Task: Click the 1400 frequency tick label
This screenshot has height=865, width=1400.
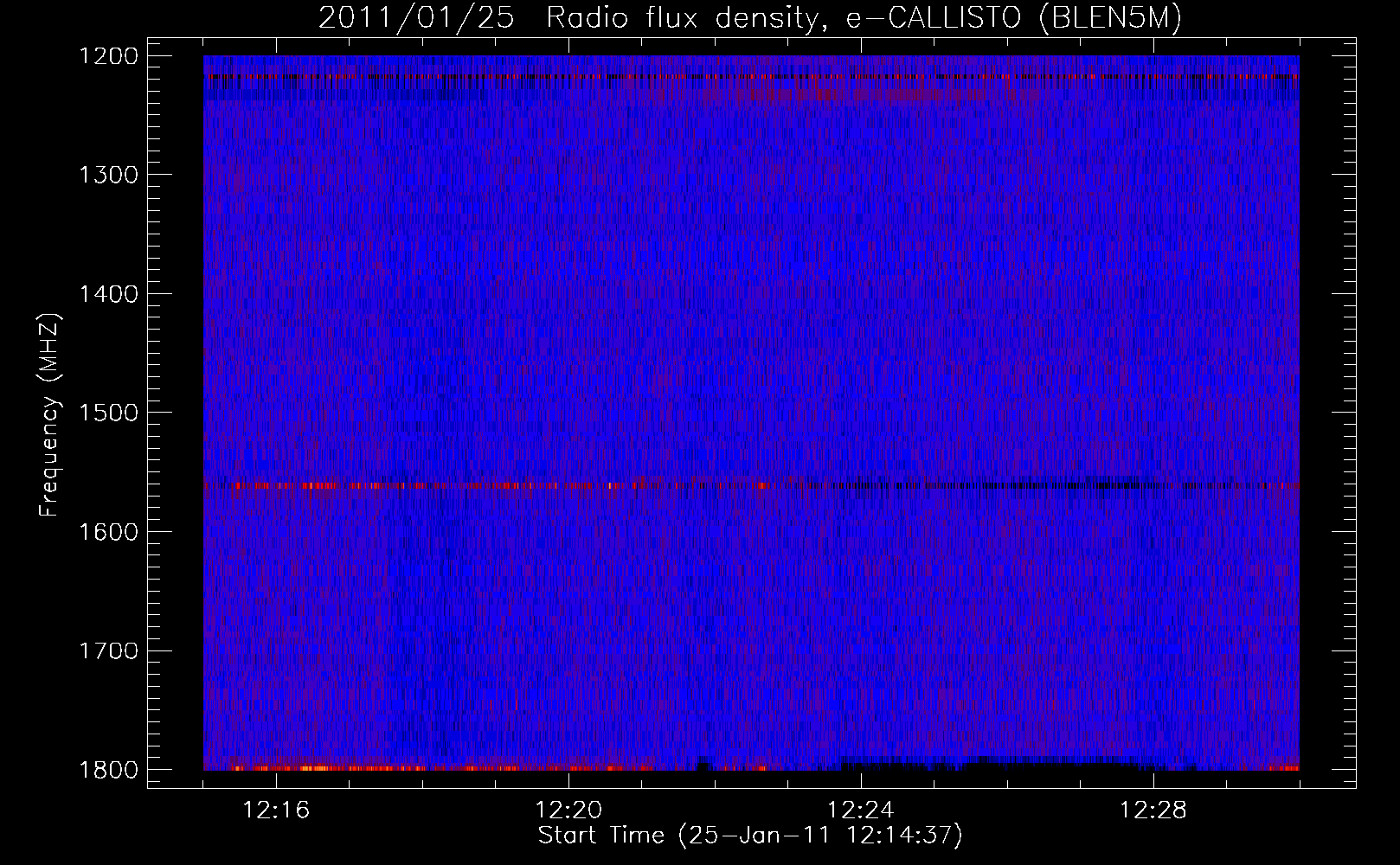Action: tap(108, 294)
